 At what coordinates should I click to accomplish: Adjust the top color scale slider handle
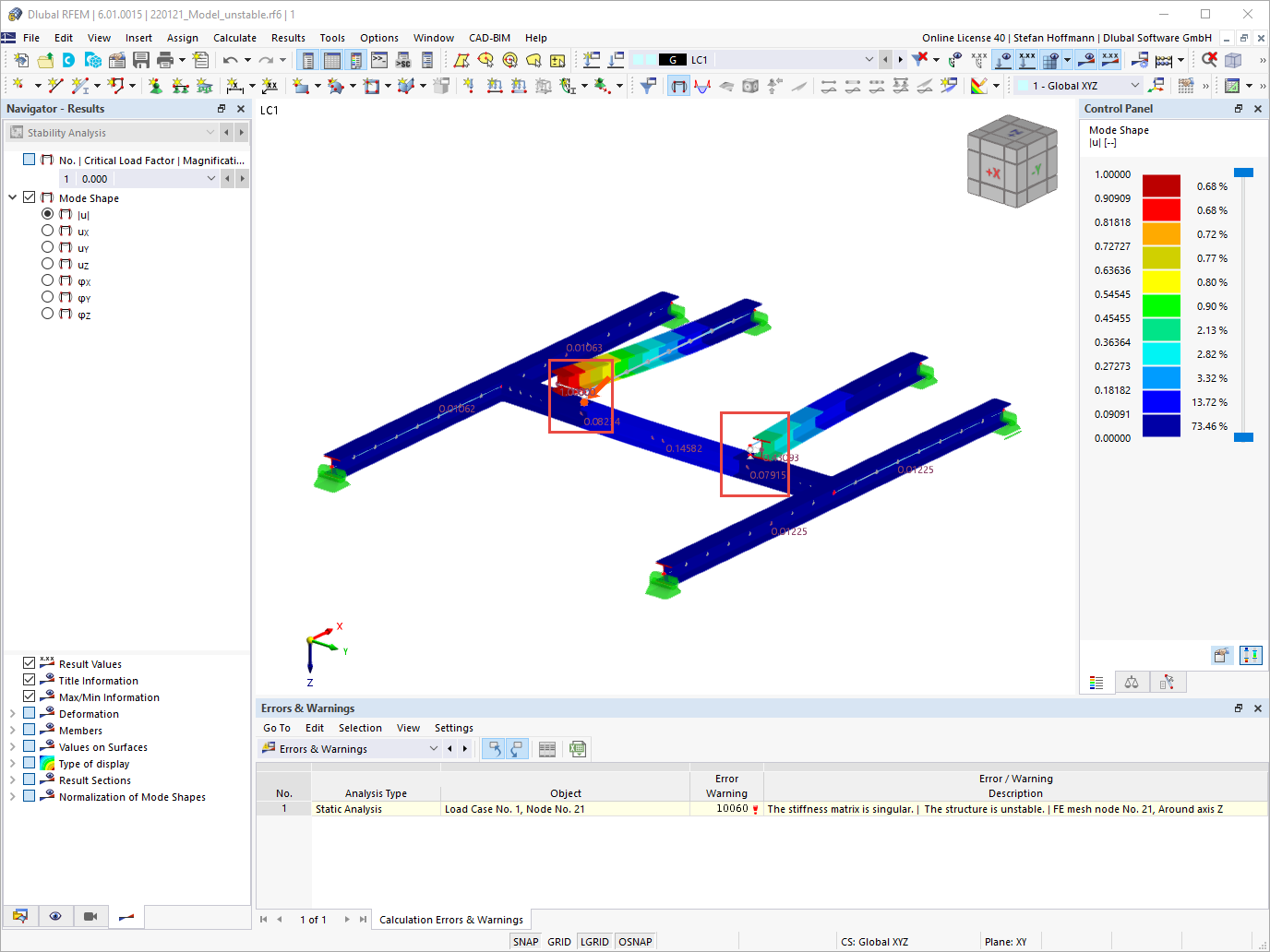[x=1243, y=173]
